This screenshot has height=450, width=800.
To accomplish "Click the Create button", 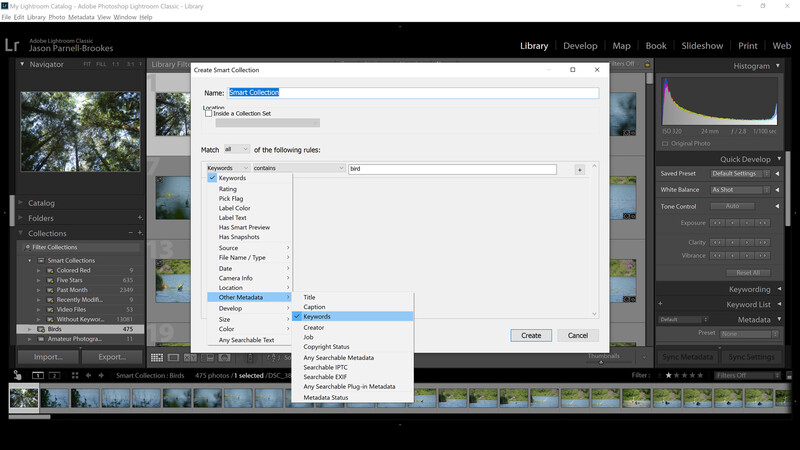I will (x=531, y=335).
